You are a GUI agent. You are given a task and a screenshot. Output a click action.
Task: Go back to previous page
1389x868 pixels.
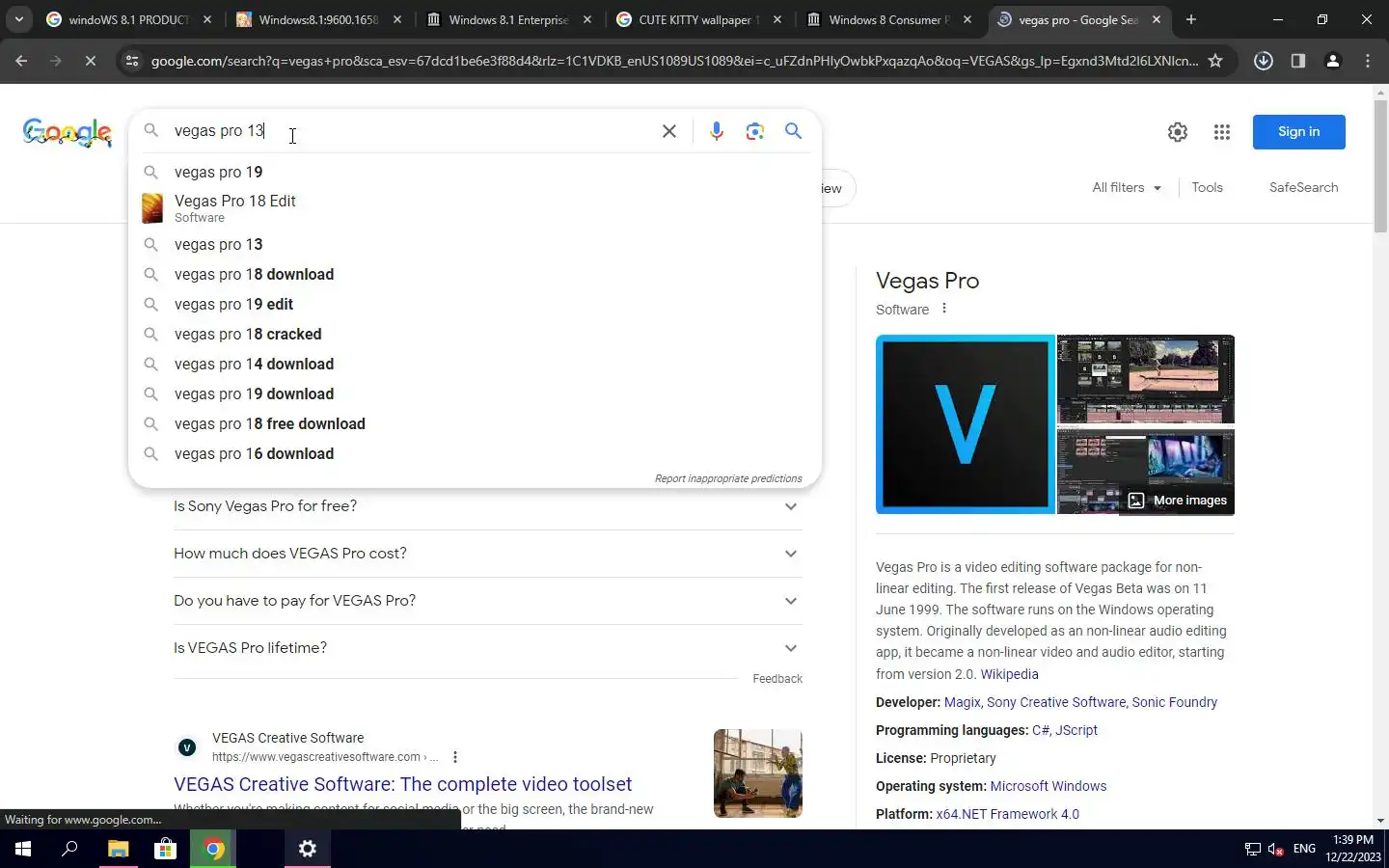coord(21,61)
